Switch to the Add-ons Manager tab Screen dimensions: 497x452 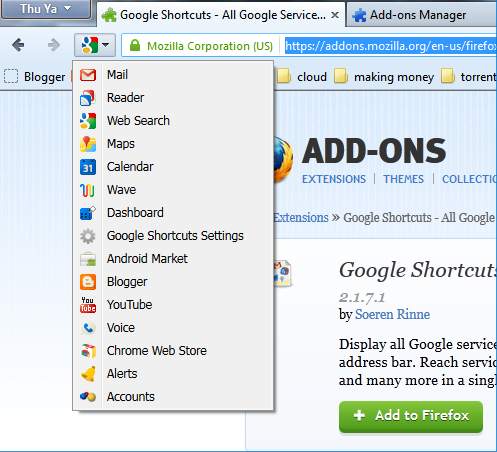pyautogui.click(x=422, y=15)
